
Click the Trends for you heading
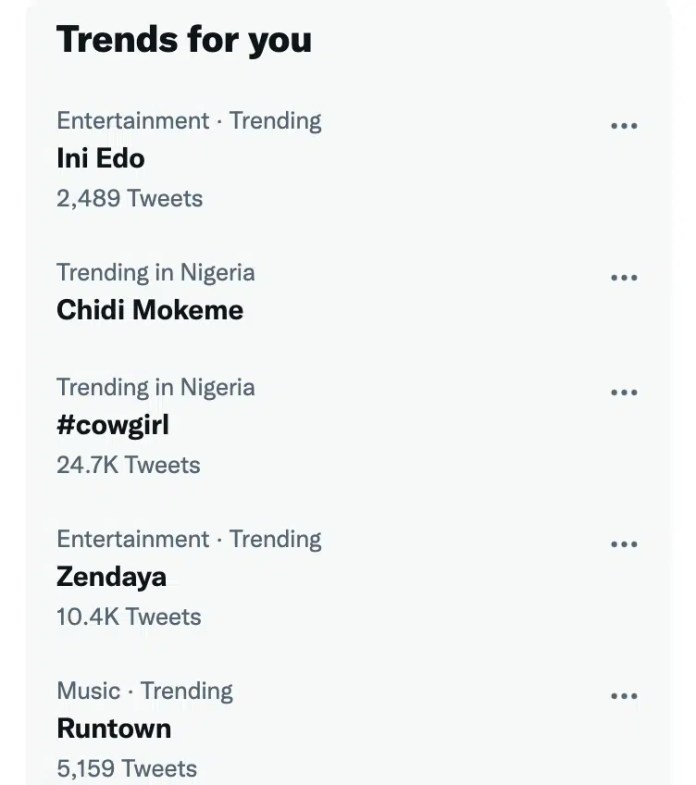[184, 39]
